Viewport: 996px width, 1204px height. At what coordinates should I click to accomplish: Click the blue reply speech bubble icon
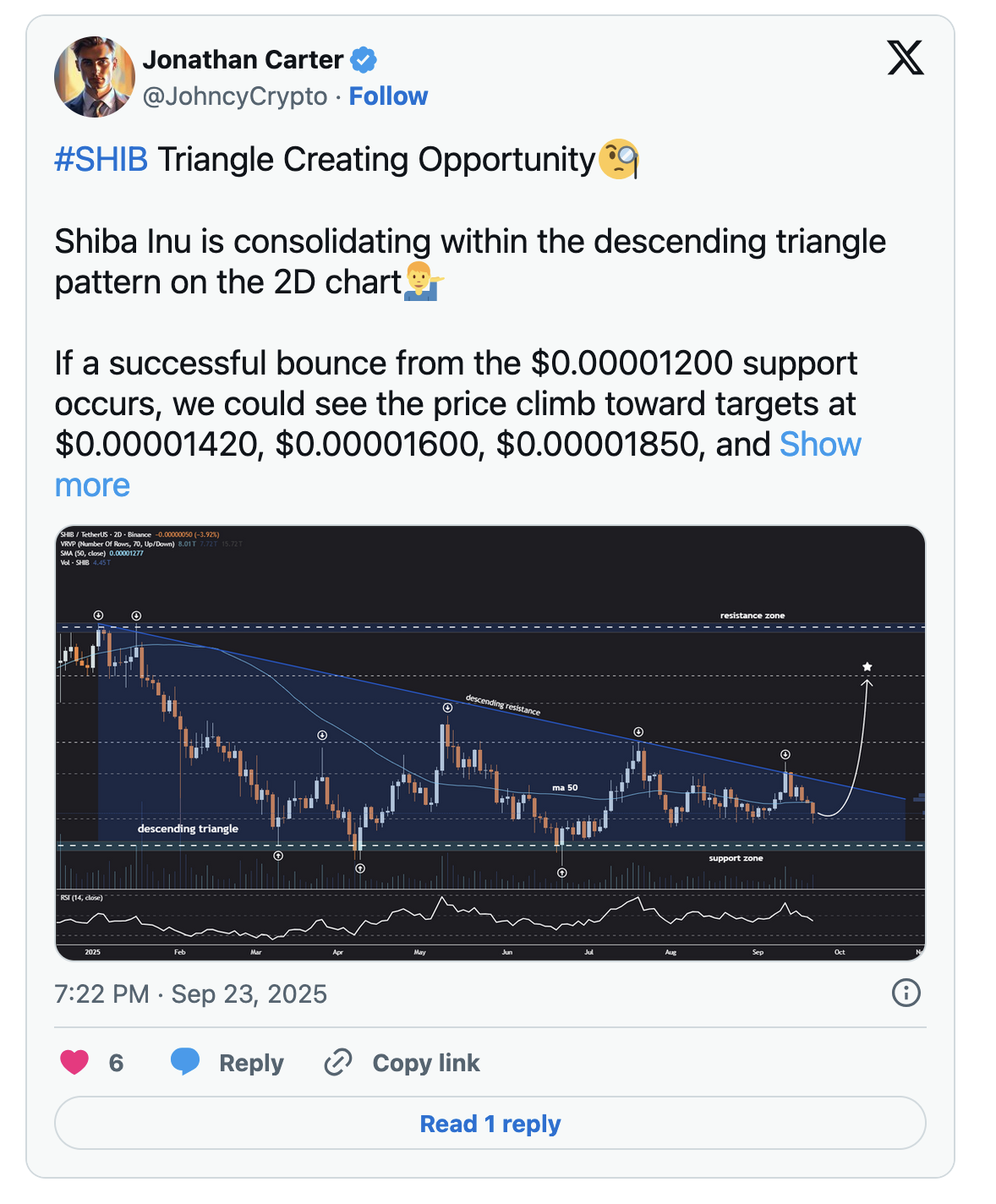pos(185,1061)
